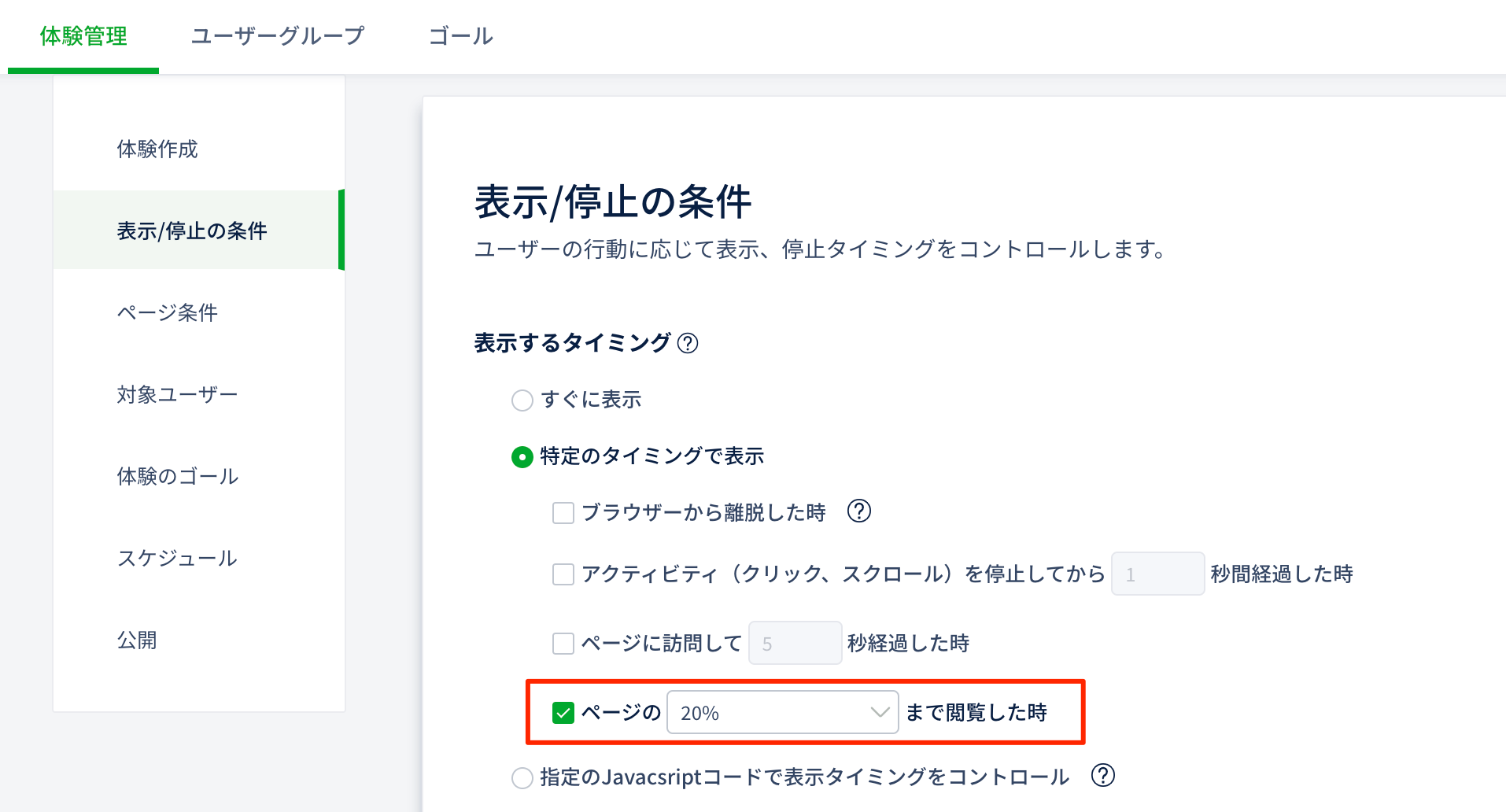The image size is (1506, 812).
Task: Select the すぐに表示 radio button
Action: (522, 400)
